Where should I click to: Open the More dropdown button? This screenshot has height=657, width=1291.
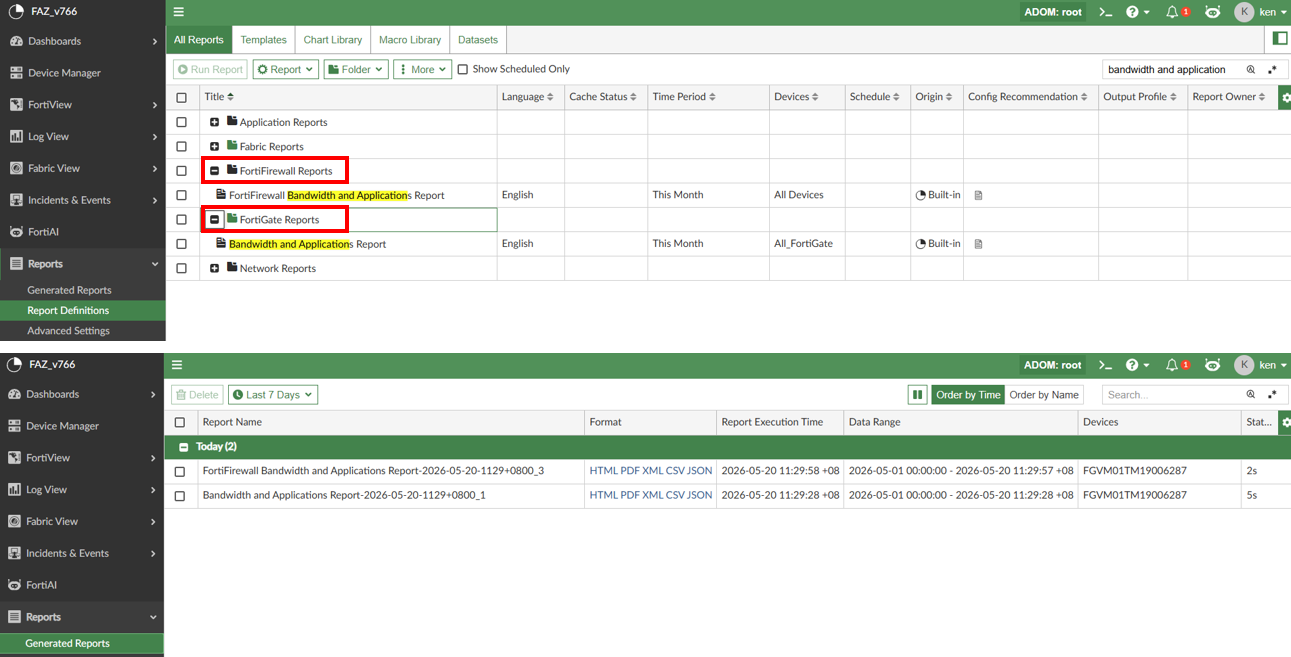point(422,69)
